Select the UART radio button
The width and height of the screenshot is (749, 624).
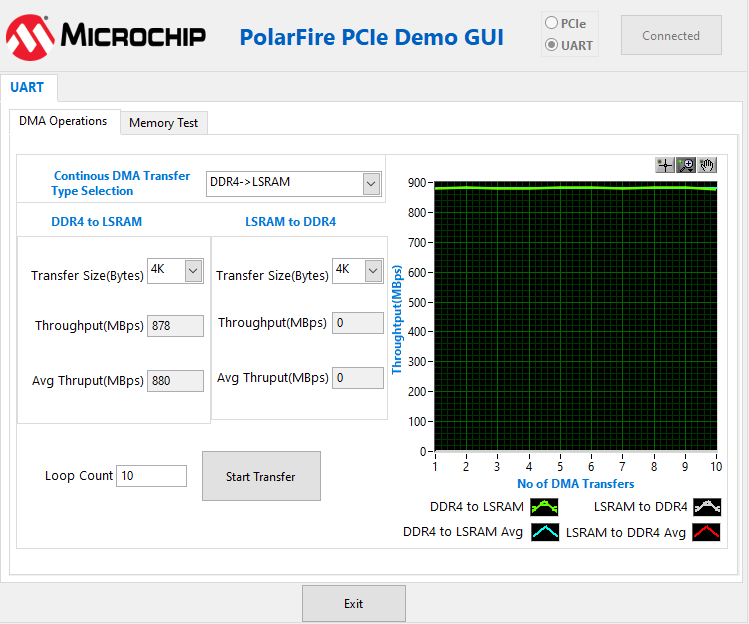pos(551,45)
